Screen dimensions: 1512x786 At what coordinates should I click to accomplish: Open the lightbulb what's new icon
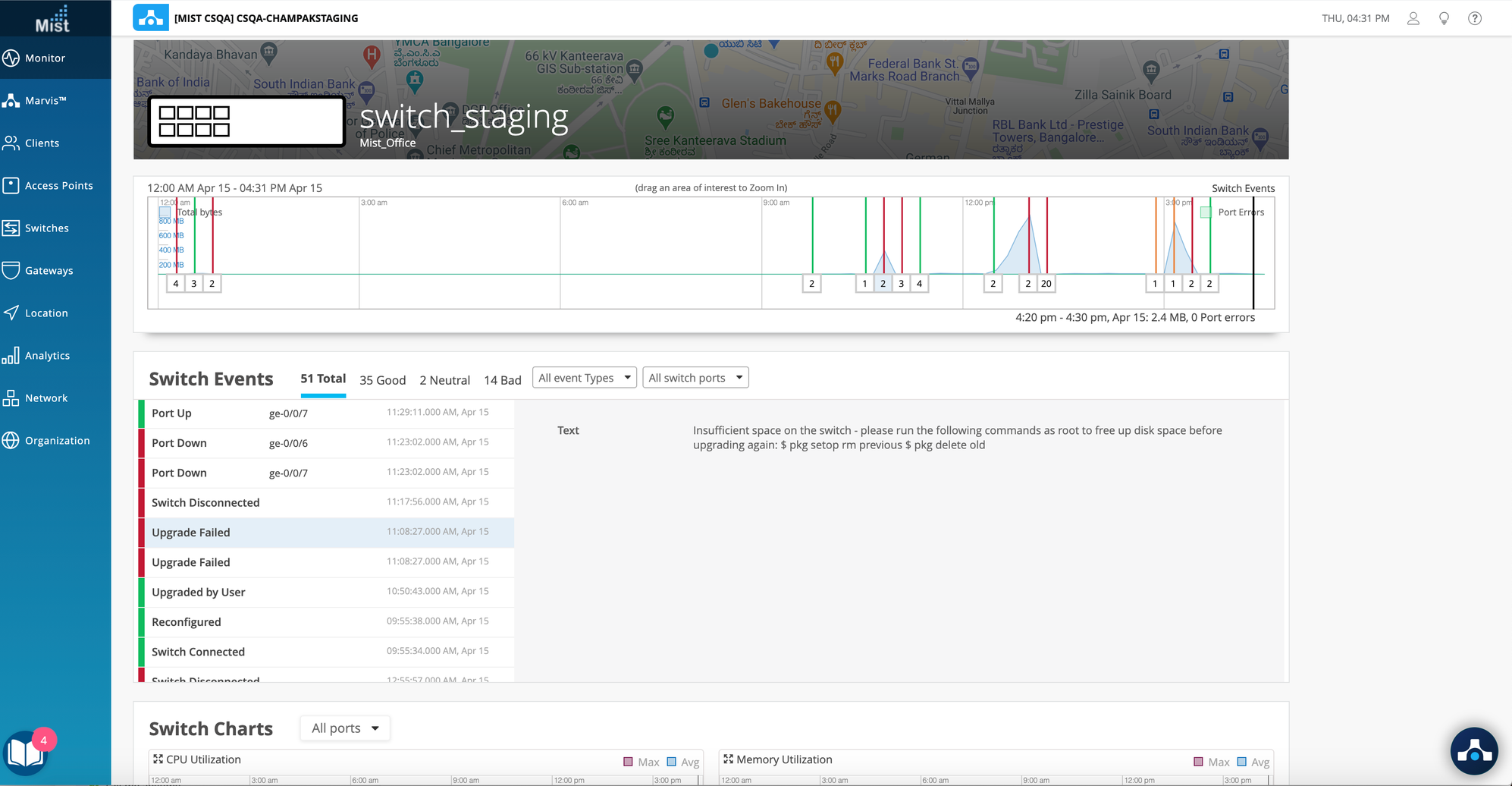(x=1444, y=18)
